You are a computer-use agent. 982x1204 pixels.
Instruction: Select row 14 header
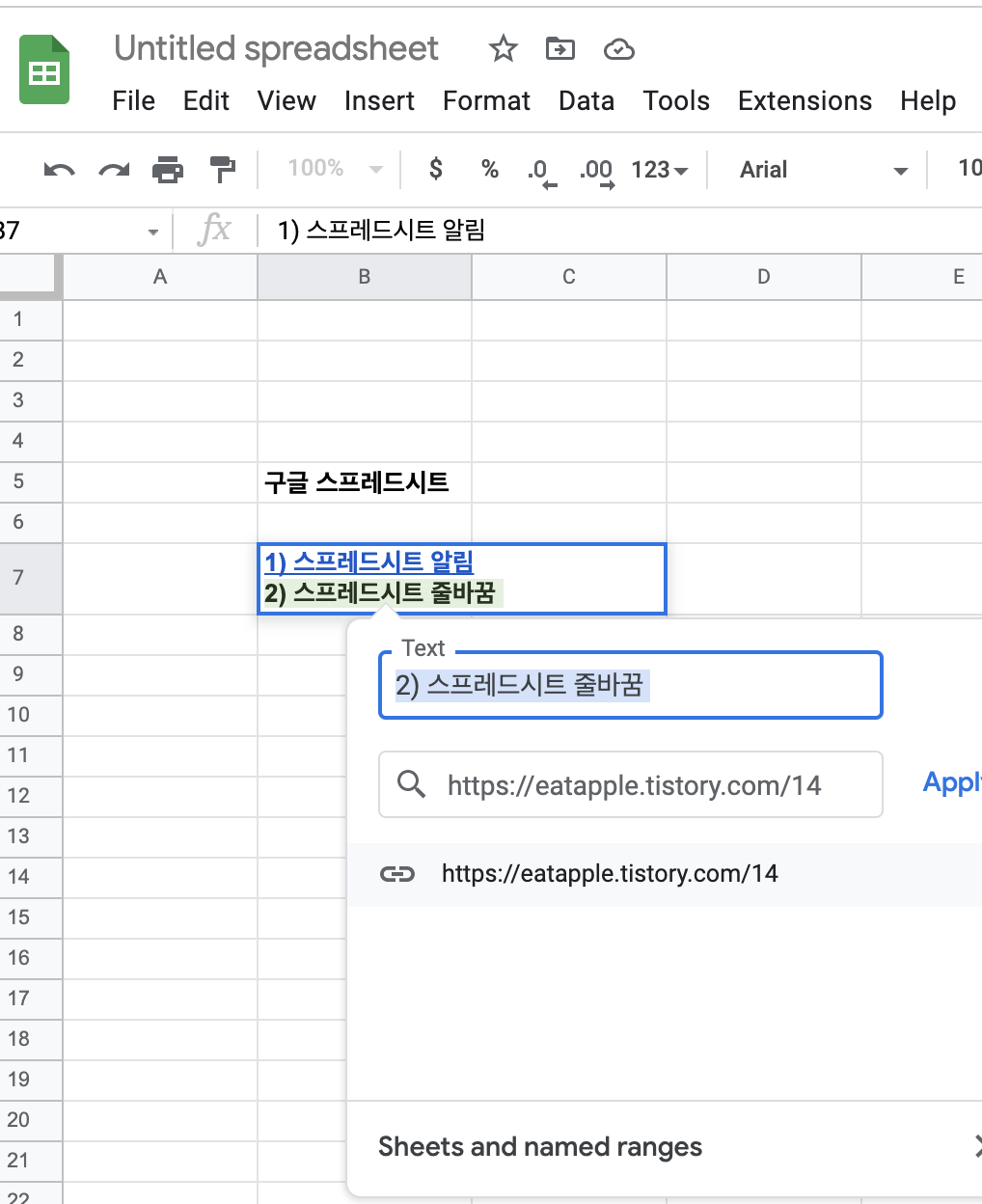31,877
